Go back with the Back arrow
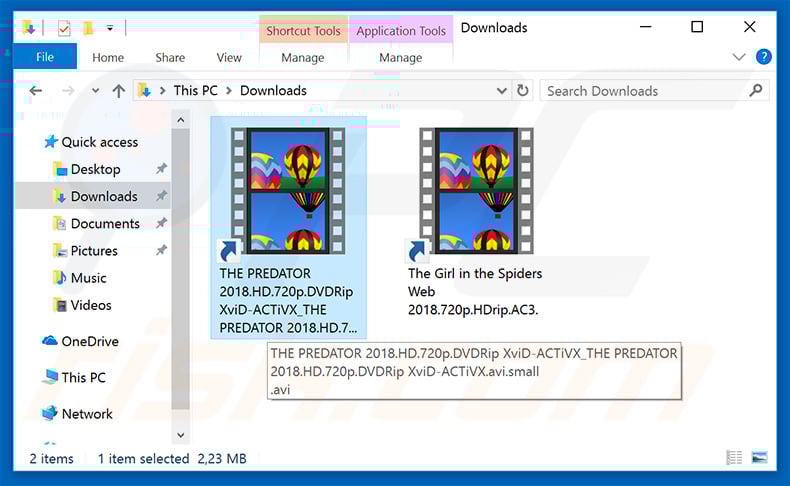Screen dimensions: 790x486 (36, 91)
